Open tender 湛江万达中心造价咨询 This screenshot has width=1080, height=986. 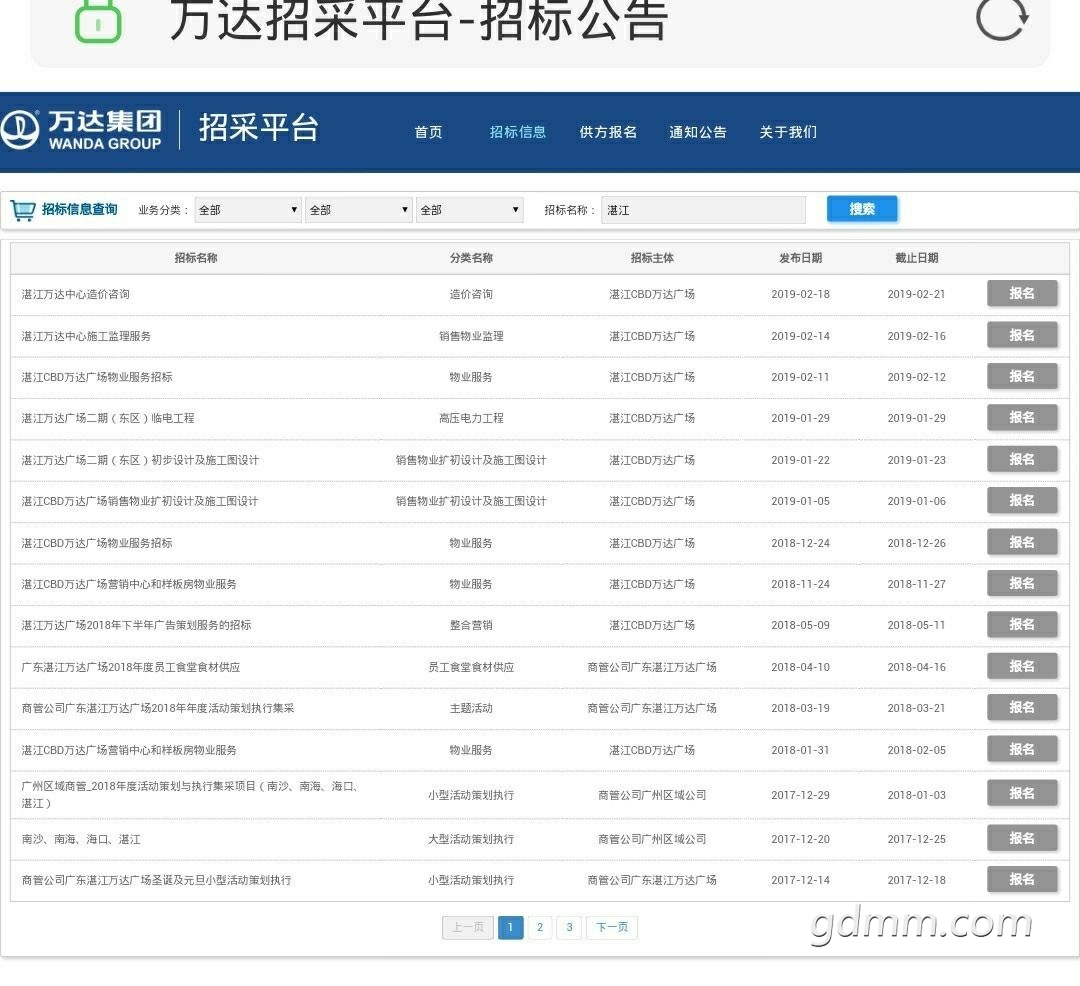(76, 294)
